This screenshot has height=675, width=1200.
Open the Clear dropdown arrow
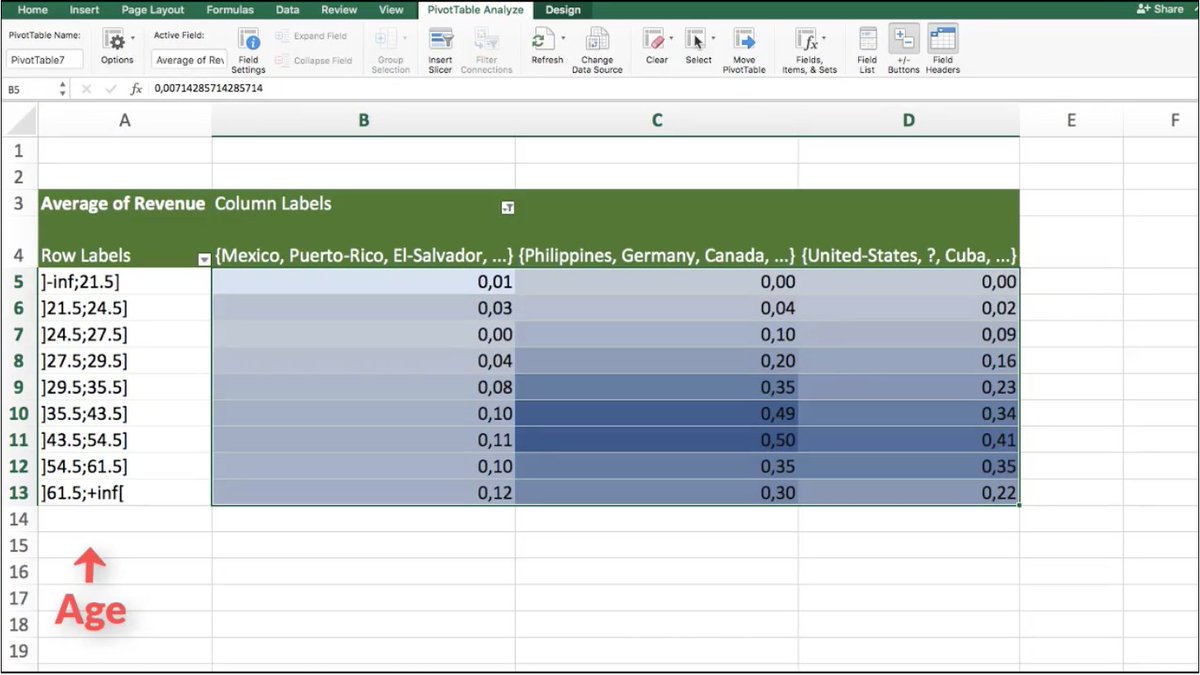(672, 39)
